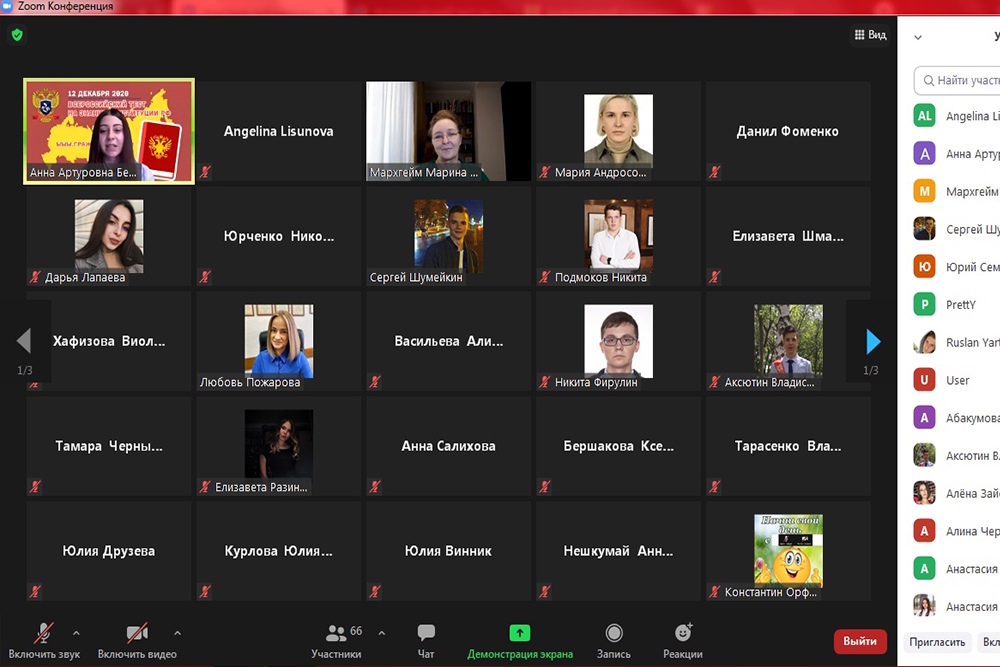Click Zoom logo in title bar
Screen dimensions: 1000x667
pyautogui.click(x=7, y=6)
